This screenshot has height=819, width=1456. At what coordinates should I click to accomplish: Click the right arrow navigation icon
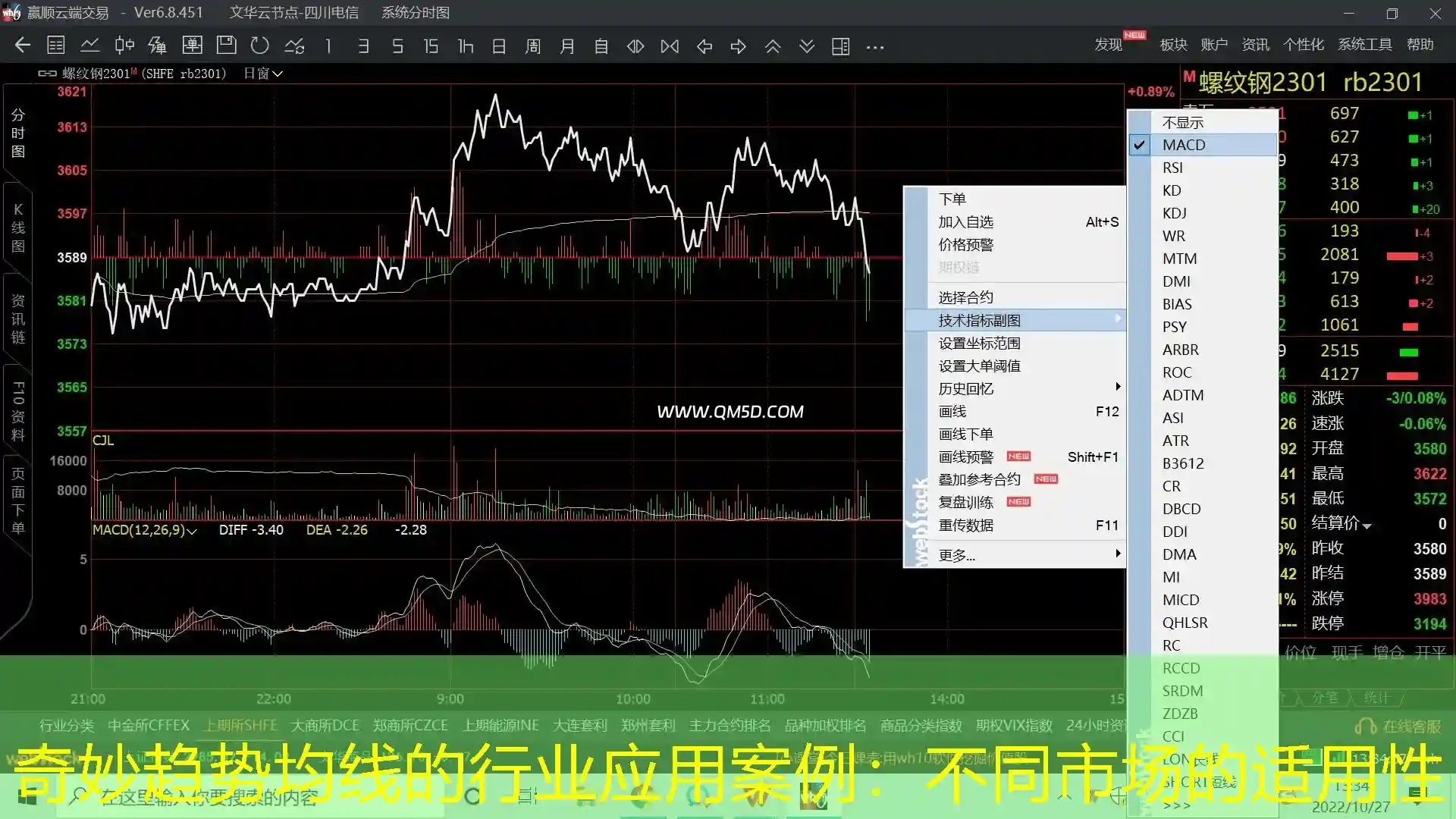738,46
